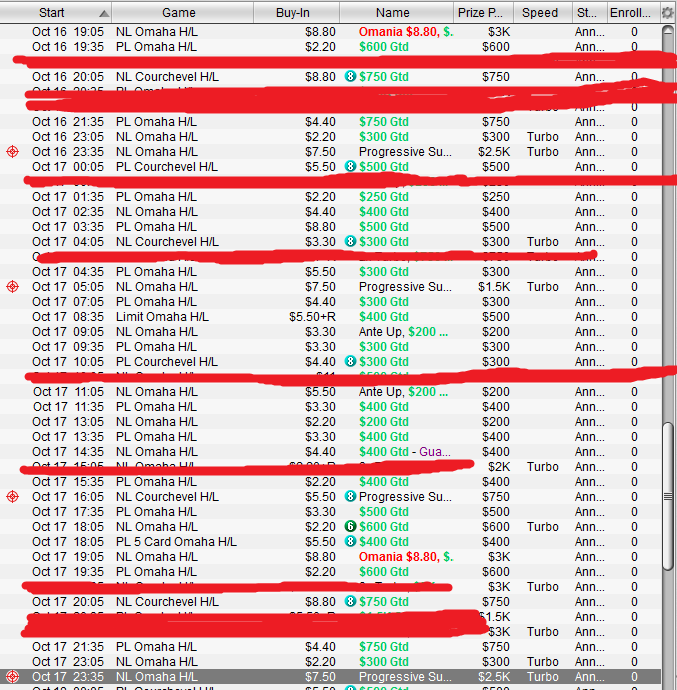The width and height of the screenshot is (677, 690).
Task: Select Oct 17 21:35 PL Omaha H/L row
Action: pos(330,647)
